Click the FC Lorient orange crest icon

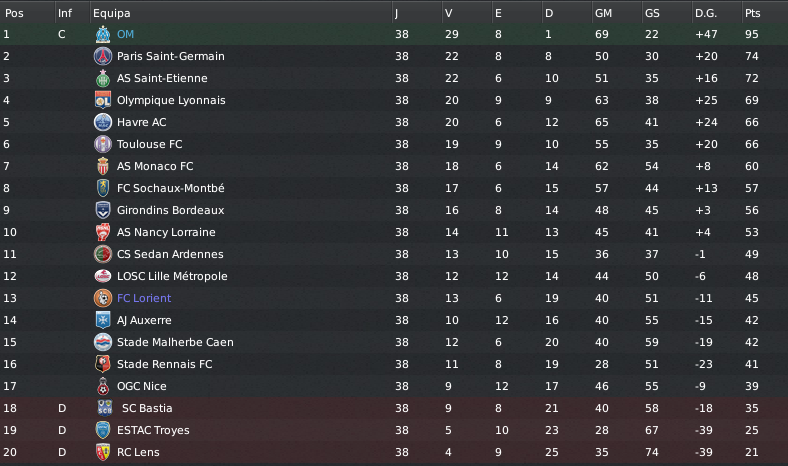[102, 298]
